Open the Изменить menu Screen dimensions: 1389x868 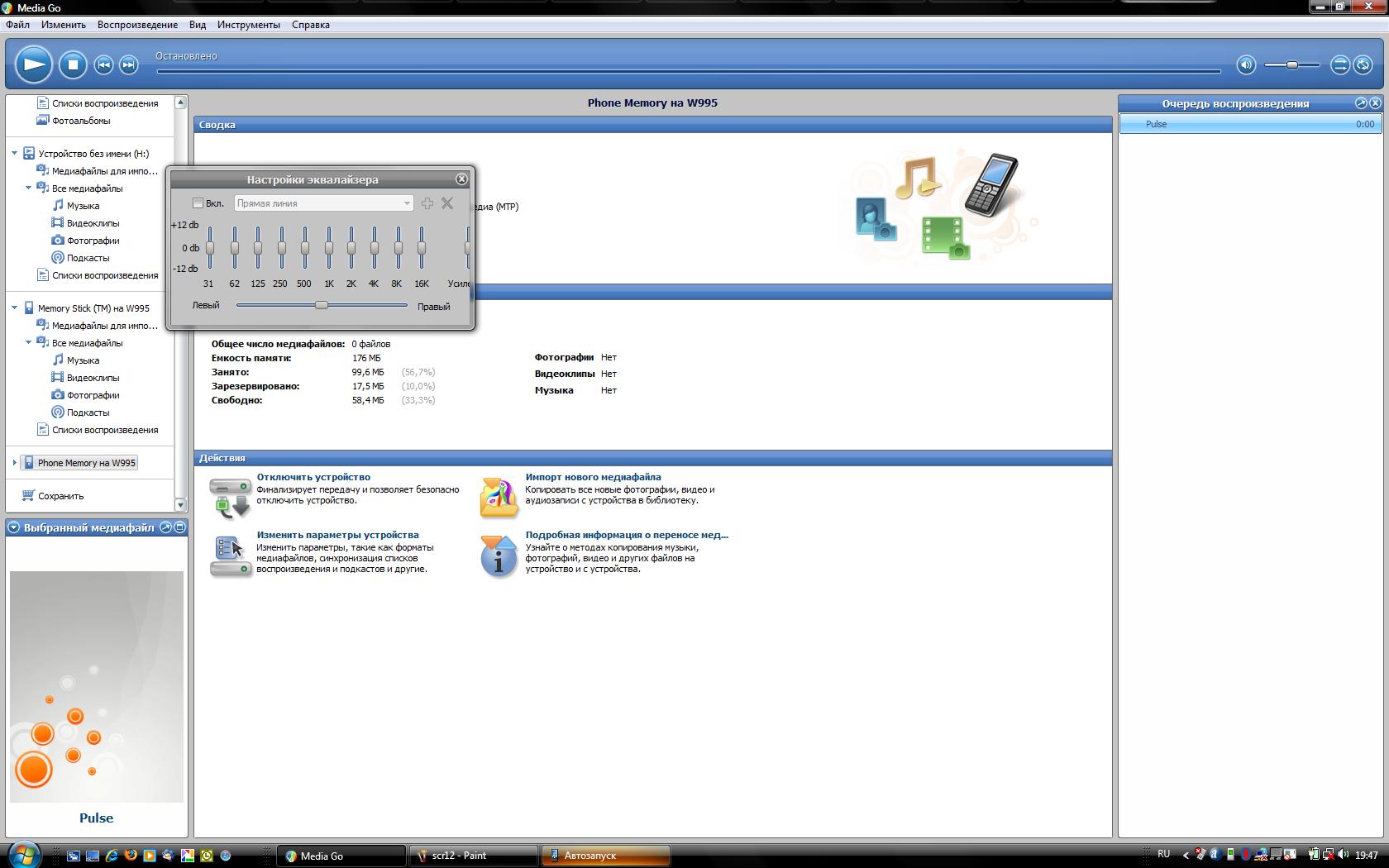coord(64,25)
